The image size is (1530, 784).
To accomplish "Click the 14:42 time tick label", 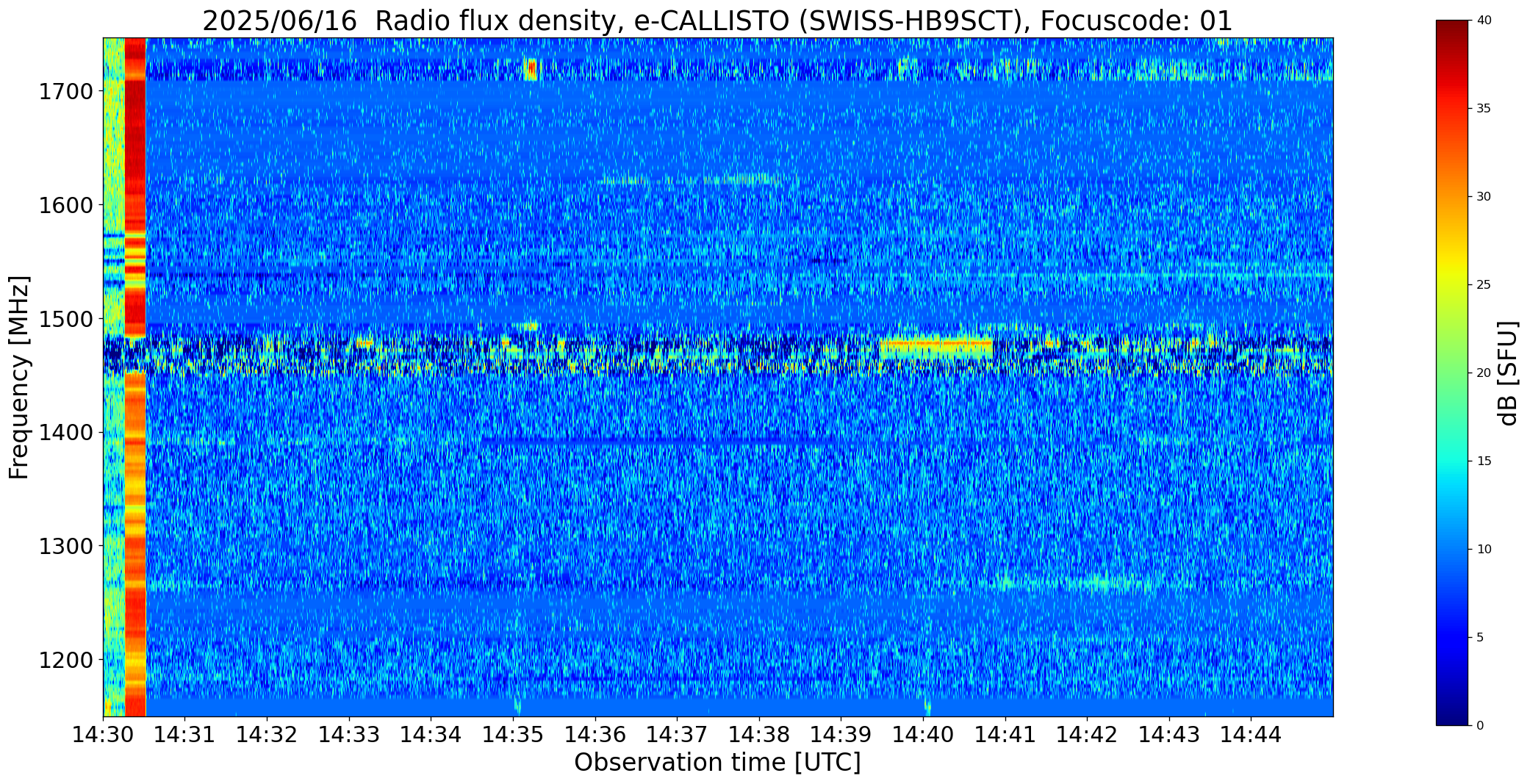I will 1087,735.
